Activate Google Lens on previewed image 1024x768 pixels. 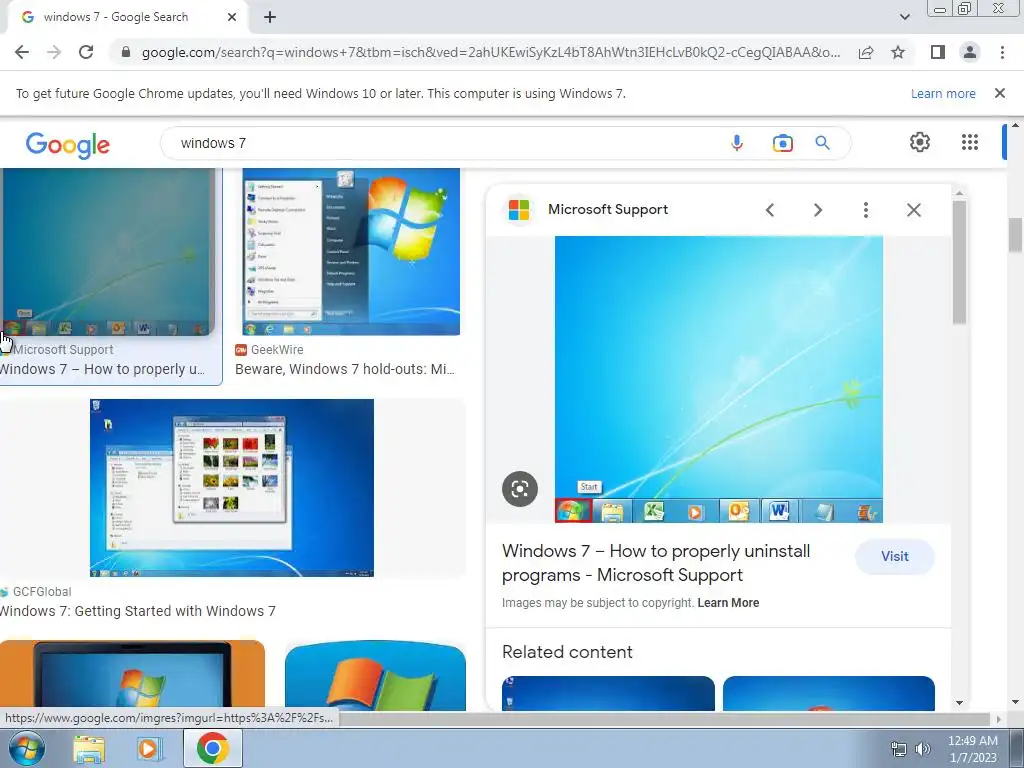click(x=520, y=488)
